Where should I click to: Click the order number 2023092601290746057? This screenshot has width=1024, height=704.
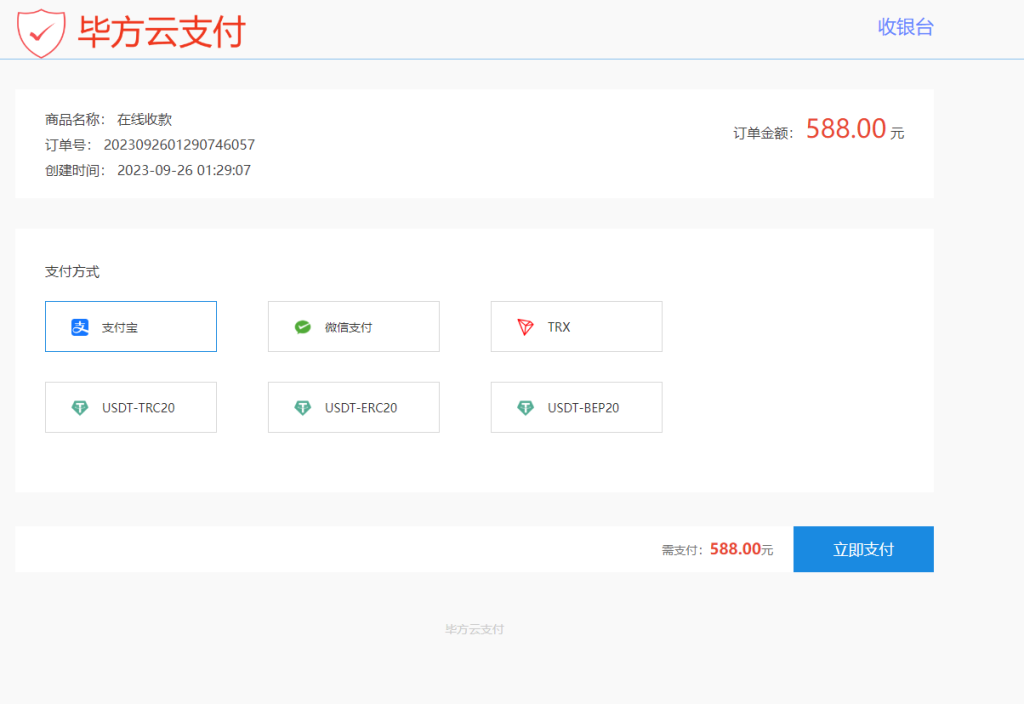(180, 145)
